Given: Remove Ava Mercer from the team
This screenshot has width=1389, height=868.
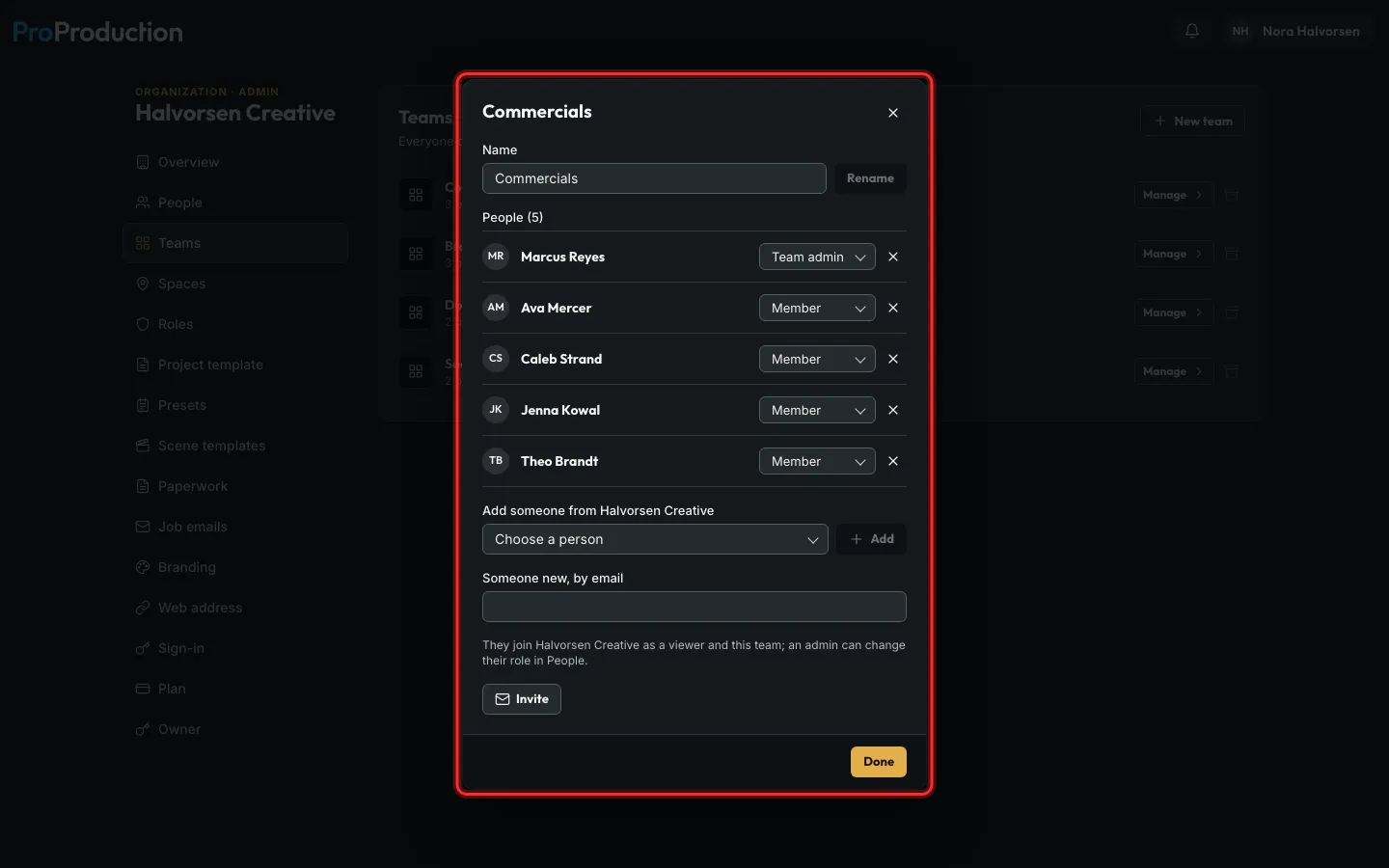Looking at the screenshot, I should (x=893, y=308).
